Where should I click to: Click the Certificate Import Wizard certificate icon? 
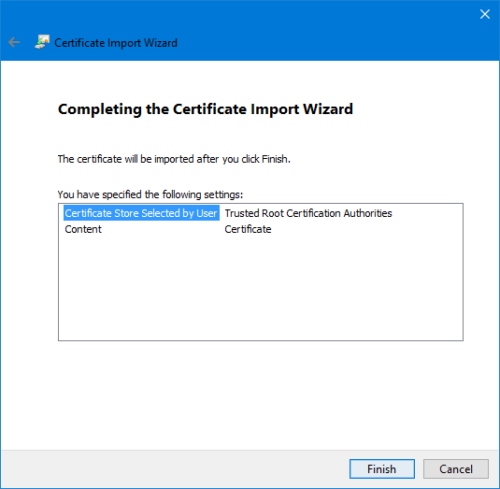pyautogui.click(x=42, y=42)
